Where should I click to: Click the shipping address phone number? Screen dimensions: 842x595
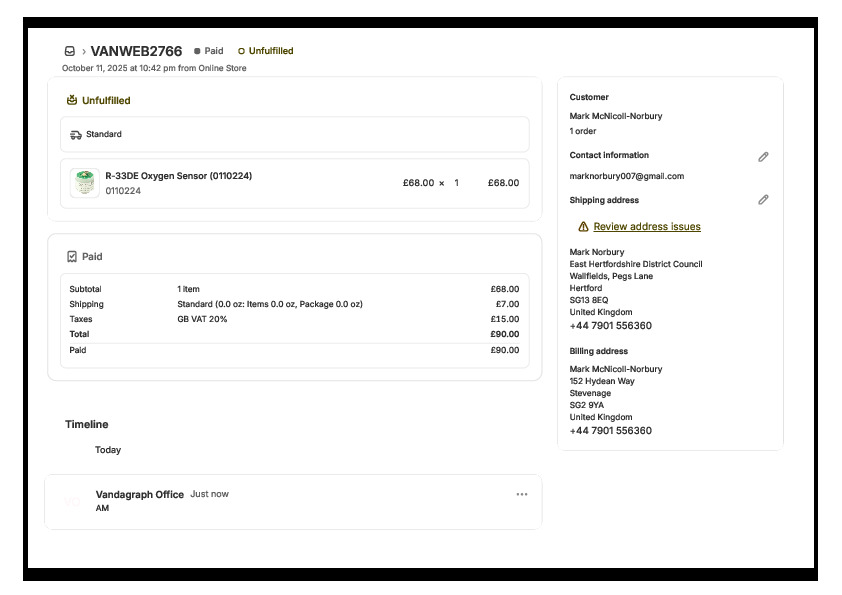point(610,326)
